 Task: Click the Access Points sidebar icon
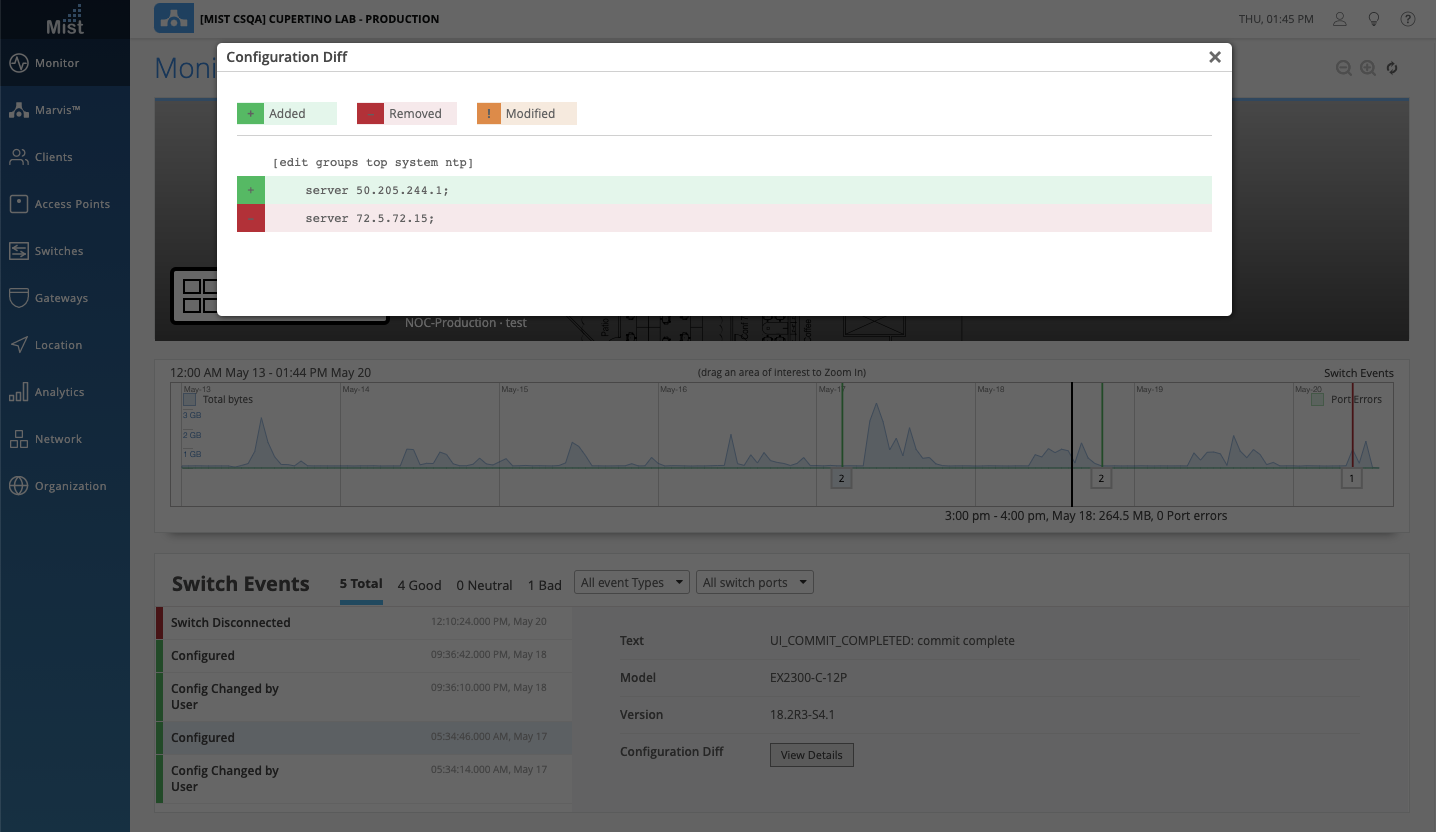19,204
